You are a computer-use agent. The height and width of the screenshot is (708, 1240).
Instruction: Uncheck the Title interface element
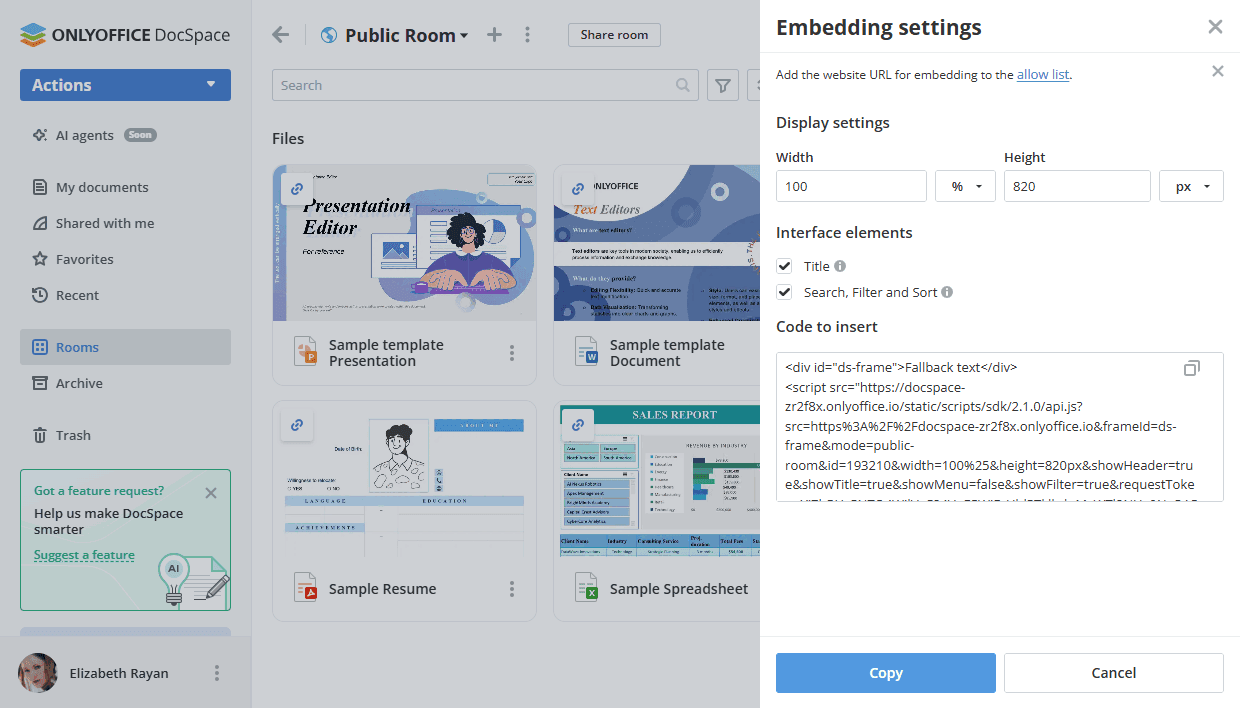785,266
